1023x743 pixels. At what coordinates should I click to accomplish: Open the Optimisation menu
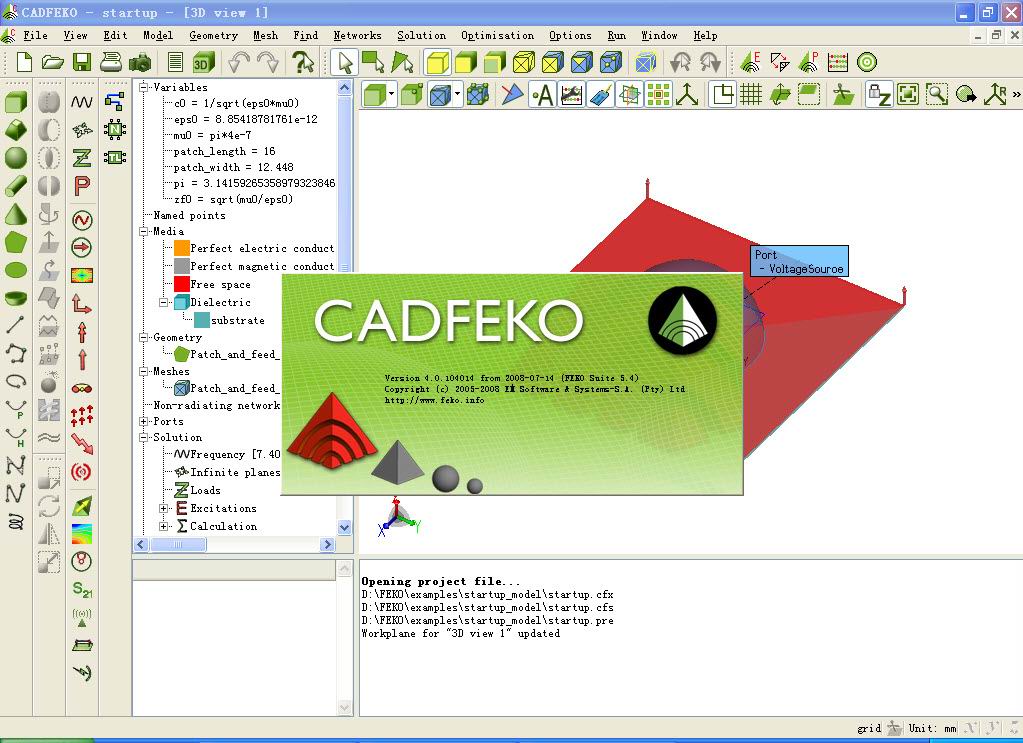point(497,35)
